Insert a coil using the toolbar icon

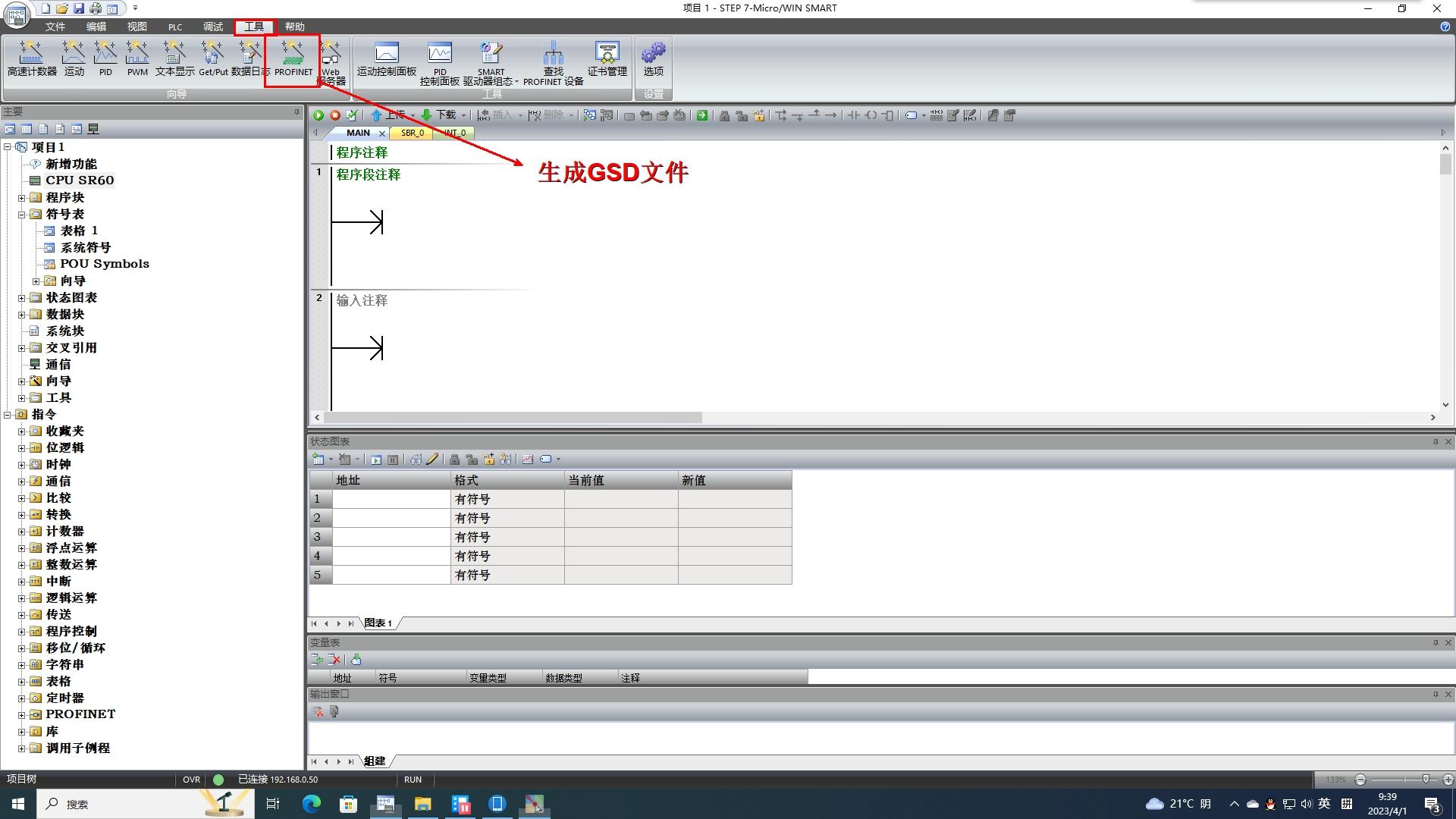[871, 115]
